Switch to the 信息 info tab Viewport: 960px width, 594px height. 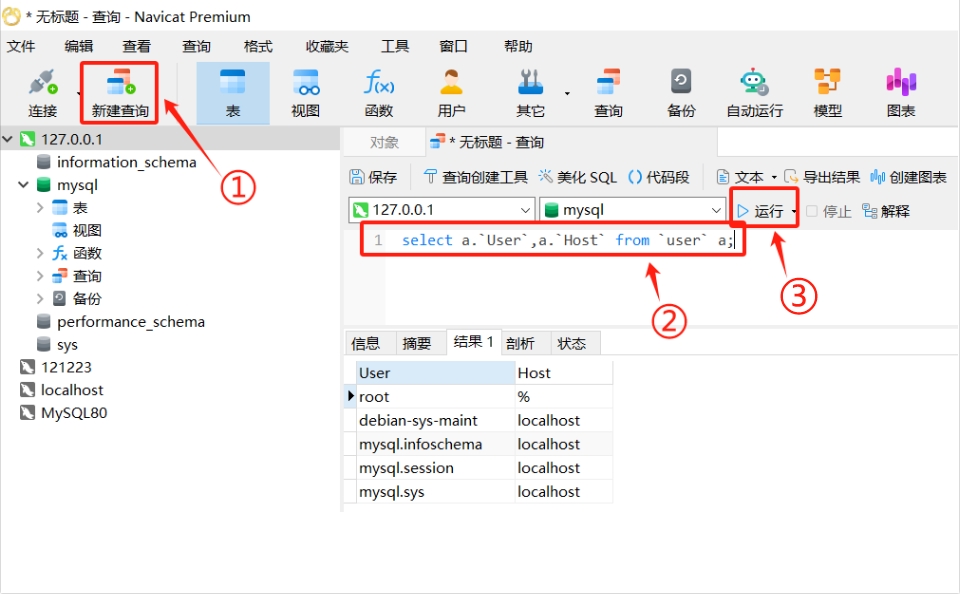(366, 344)
